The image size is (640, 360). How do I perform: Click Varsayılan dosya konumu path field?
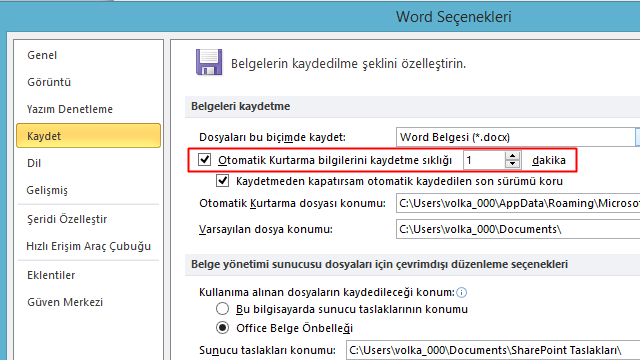pos(518,229)
